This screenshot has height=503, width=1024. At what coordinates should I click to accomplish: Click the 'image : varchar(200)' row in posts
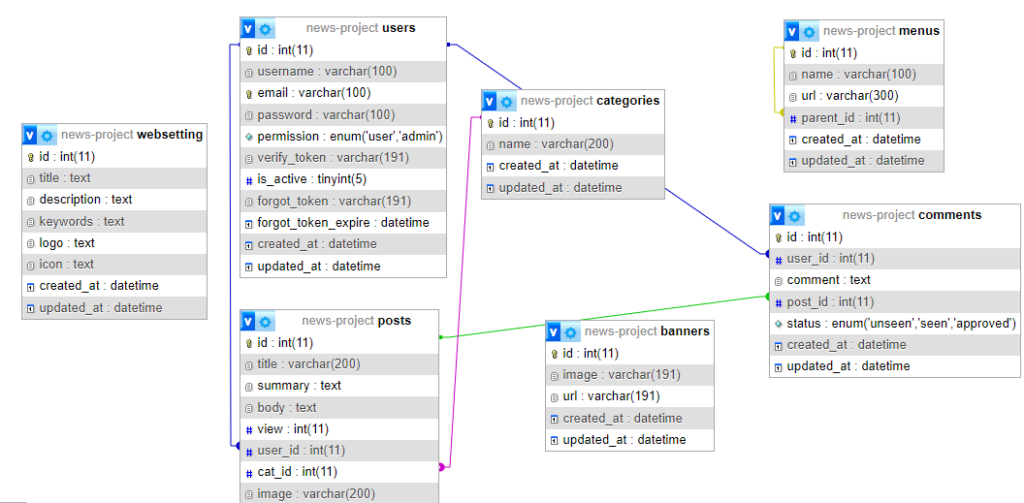tap(340, 494)
